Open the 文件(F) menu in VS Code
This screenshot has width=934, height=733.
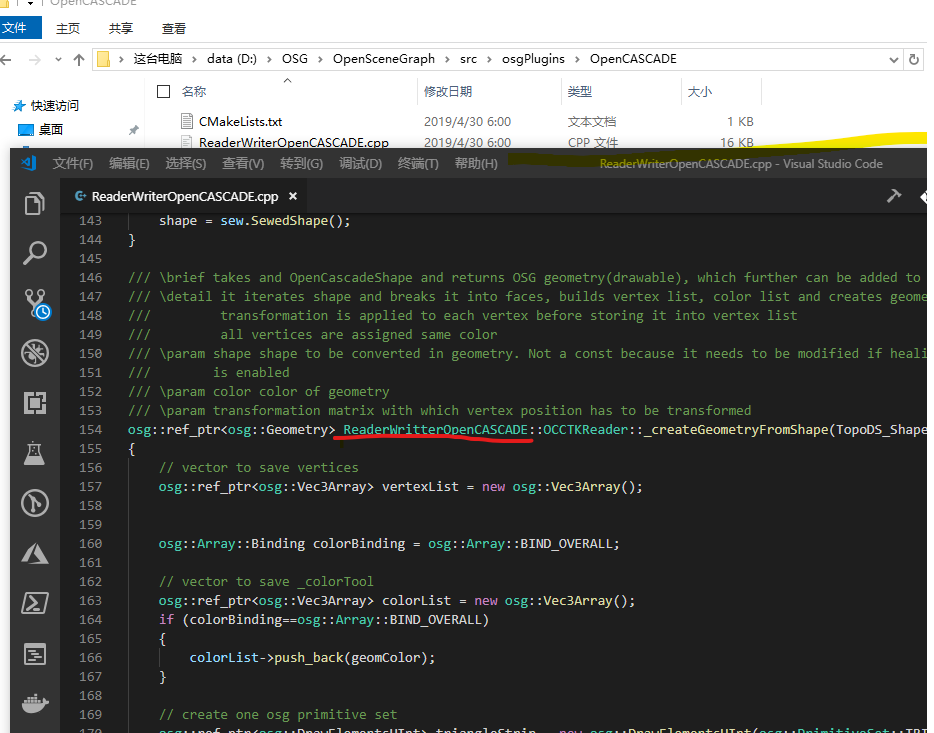click(x=73, y=163)
